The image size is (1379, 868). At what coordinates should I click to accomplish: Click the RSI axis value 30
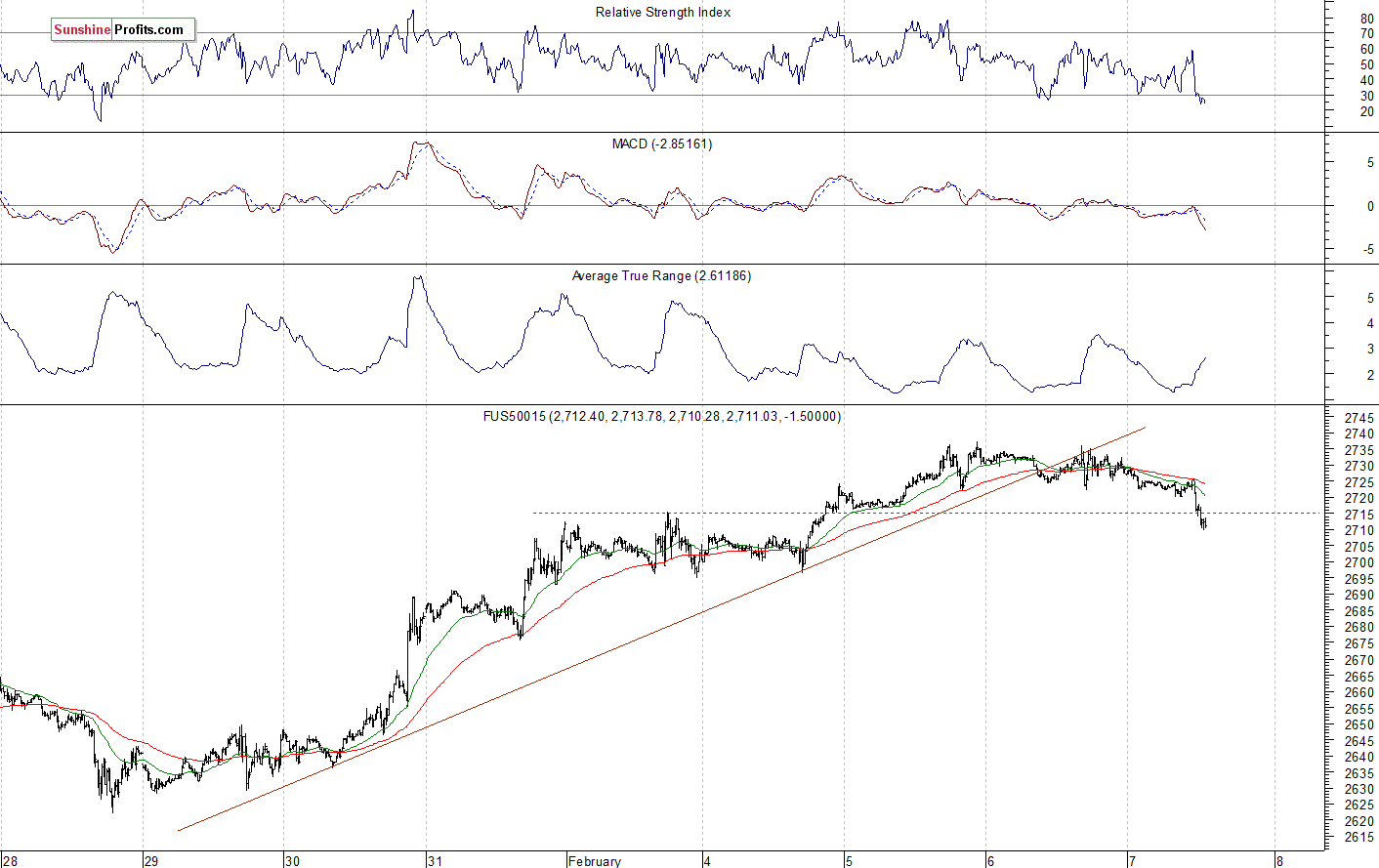[x=1367, y=96]
